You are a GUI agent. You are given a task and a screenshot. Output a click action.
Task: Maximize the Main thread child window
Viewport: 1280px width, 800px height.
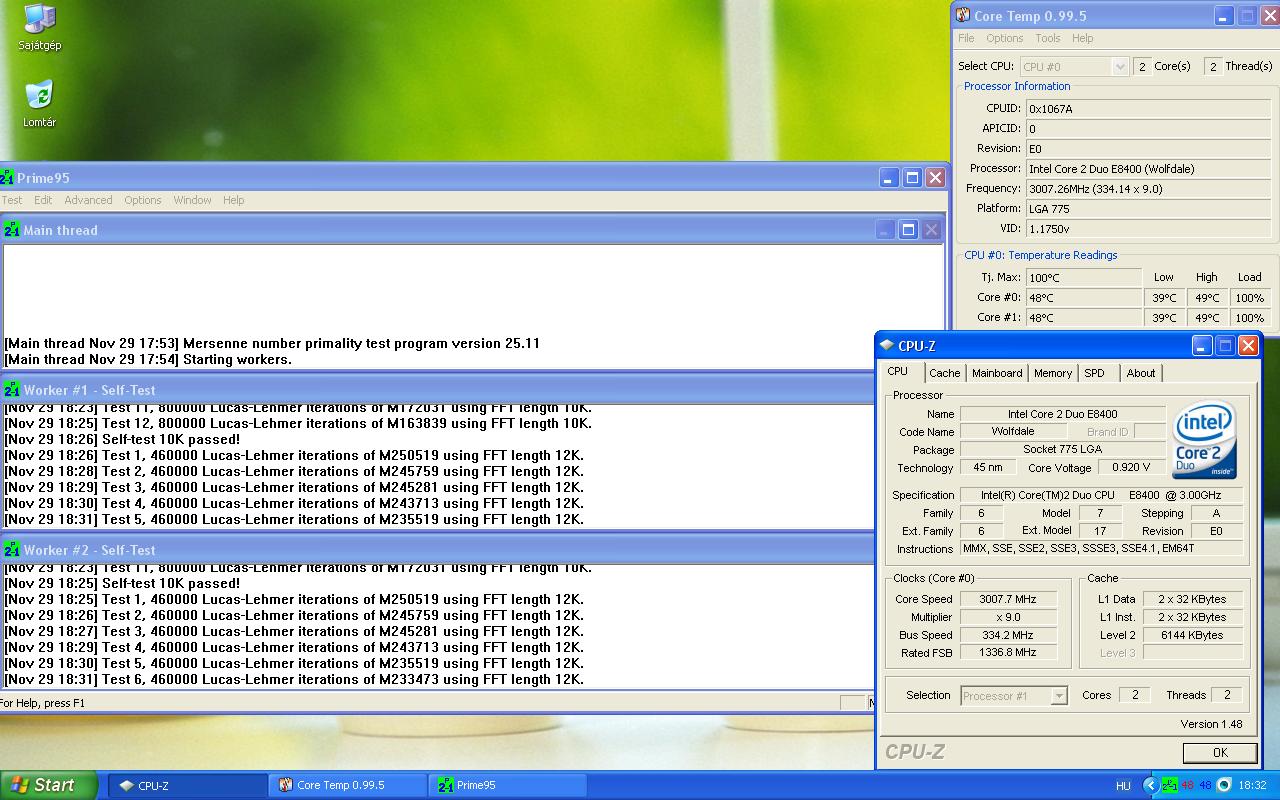tap(908, 230)
